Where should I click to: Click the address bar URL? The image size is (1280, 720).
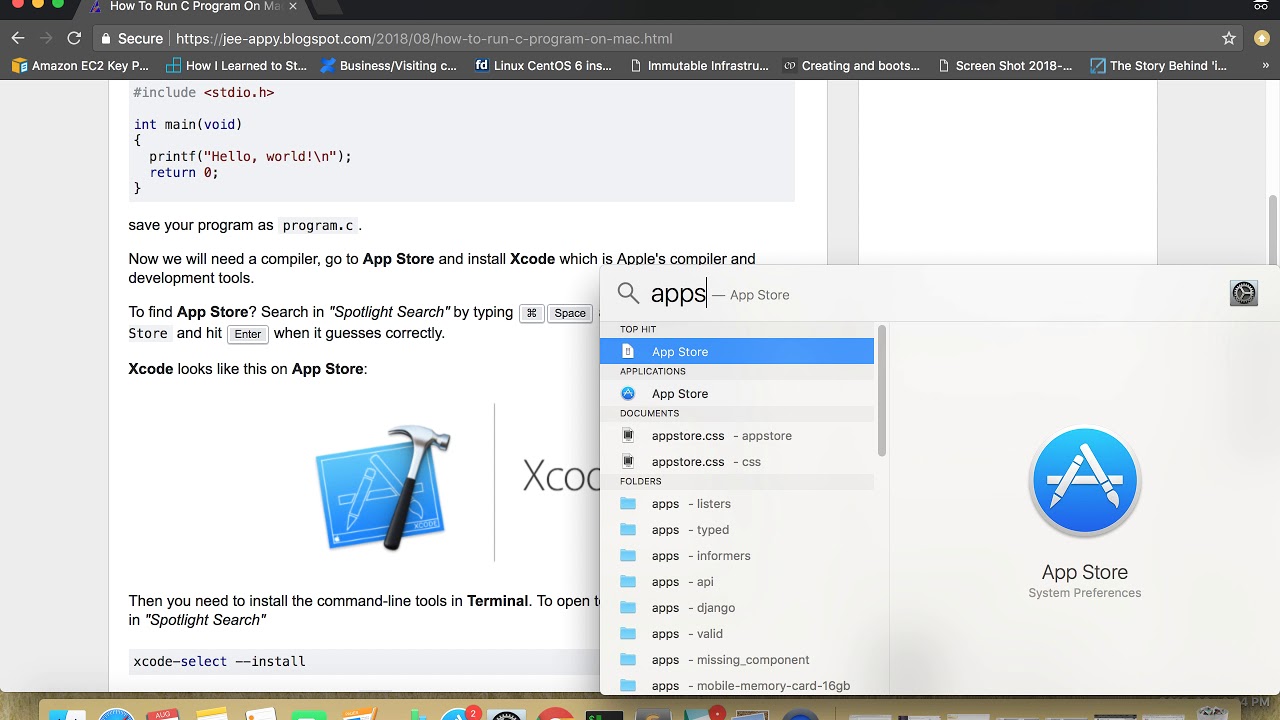pyautogui.click(x=424, y=39)
